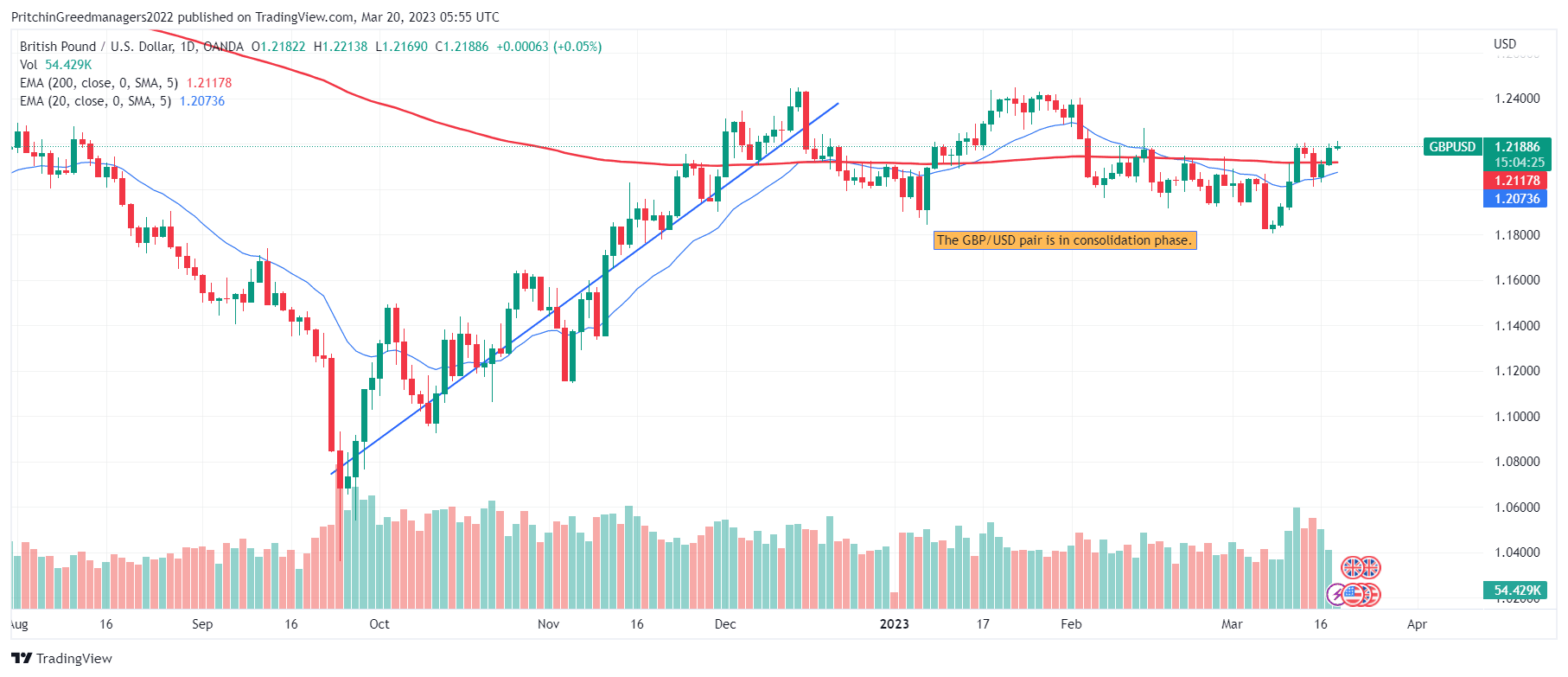This screenshot has width=1568, height=677.
Task: Click the PritchinGreedmanagers2022 published header text
Action: tap(255, 17)
